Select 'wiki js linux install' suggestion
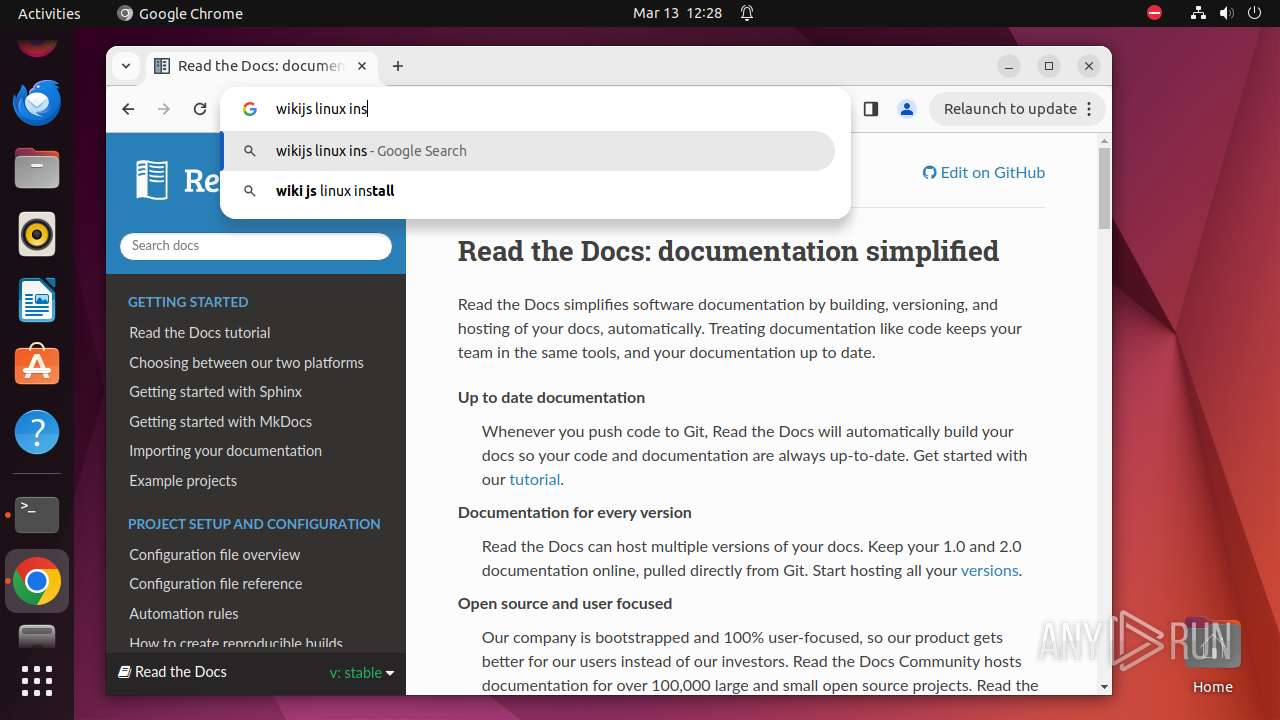The width and height of the screenshot is (1280, 720). point(528,191)
